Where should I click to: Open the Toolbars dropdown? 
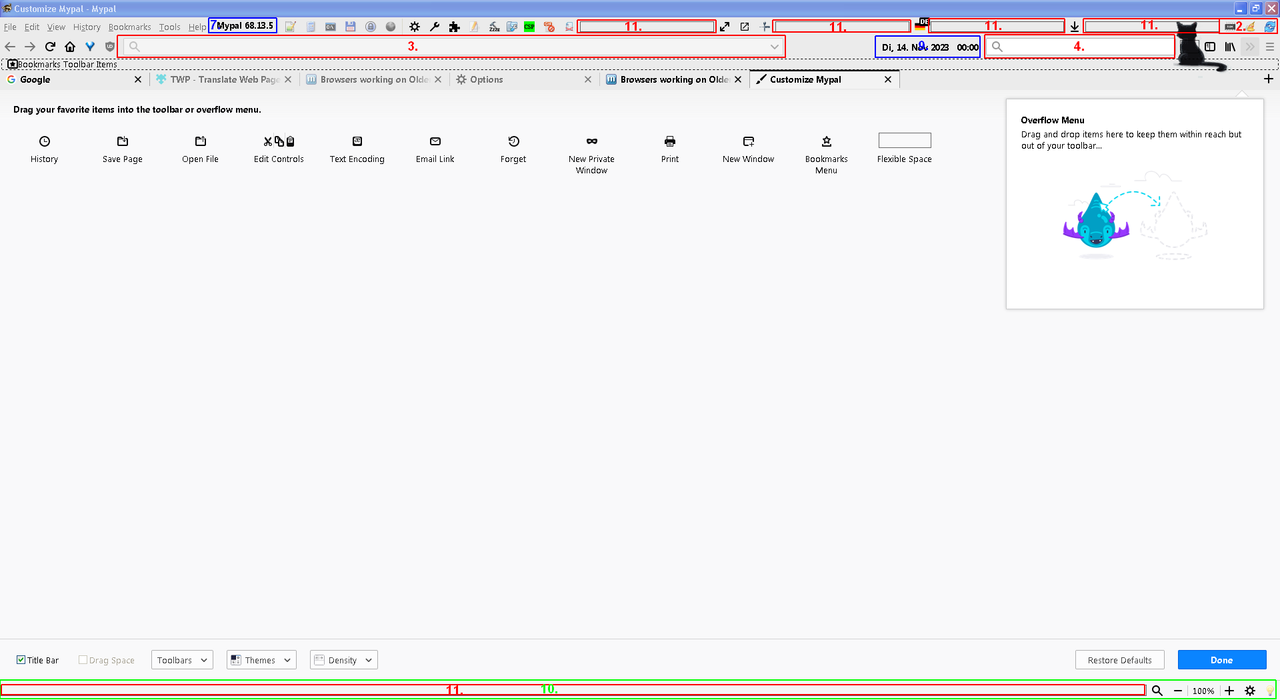(182, 660)
